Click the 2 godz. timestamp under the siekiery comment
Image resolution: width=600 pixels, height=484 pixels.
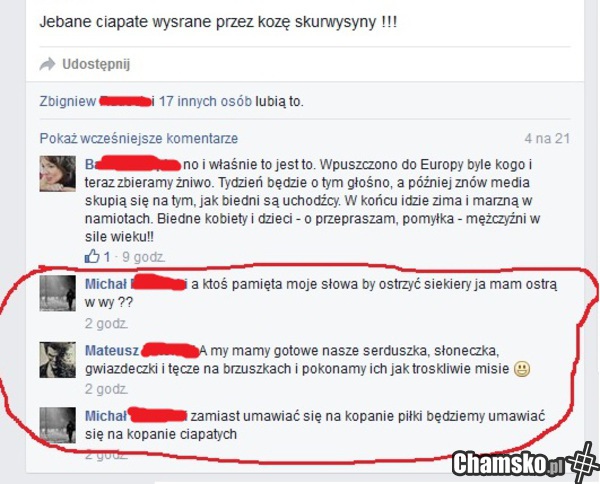tap(106, 324)
